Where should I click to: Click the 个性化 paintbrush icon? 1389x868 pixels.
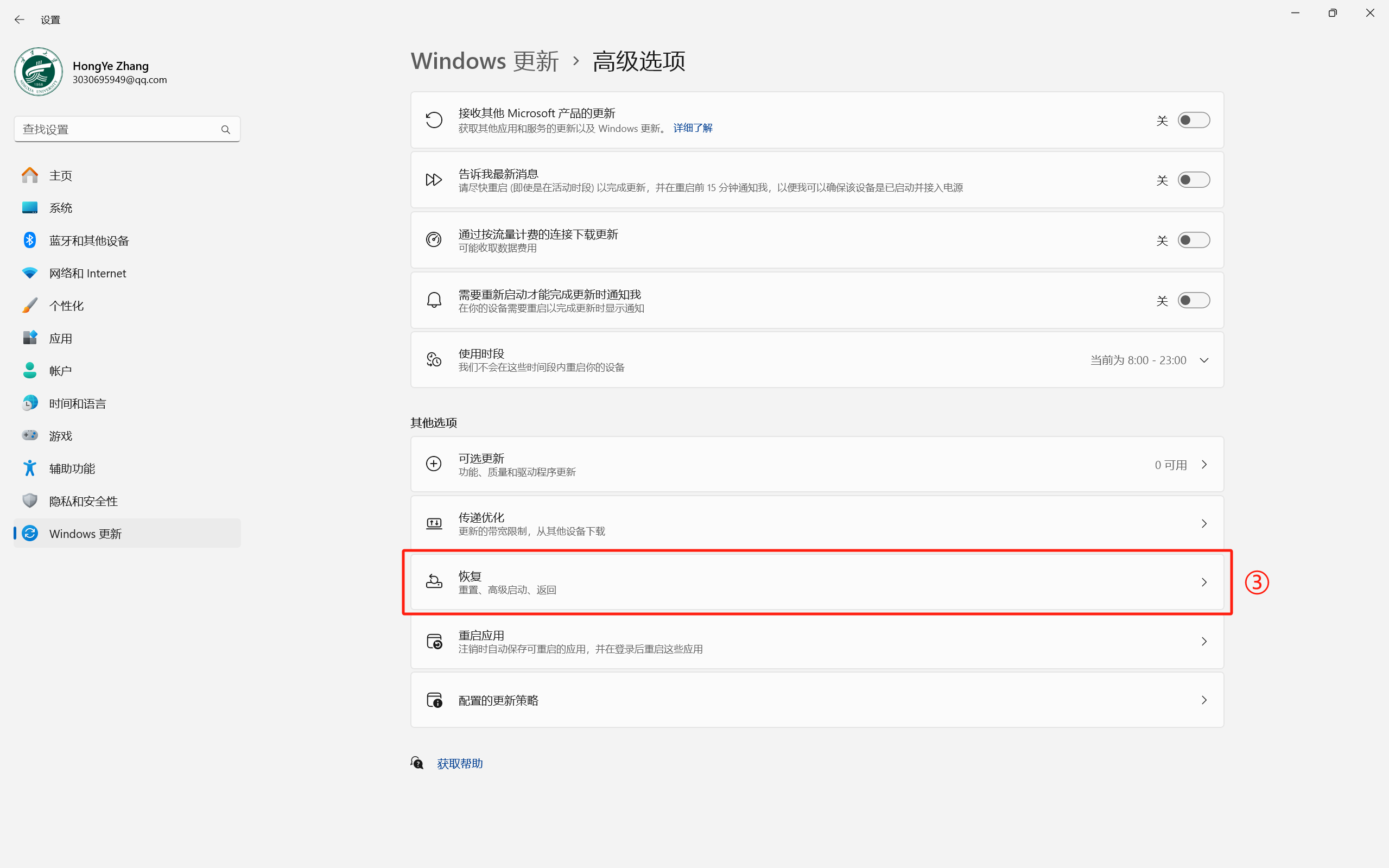click(30, 306)
